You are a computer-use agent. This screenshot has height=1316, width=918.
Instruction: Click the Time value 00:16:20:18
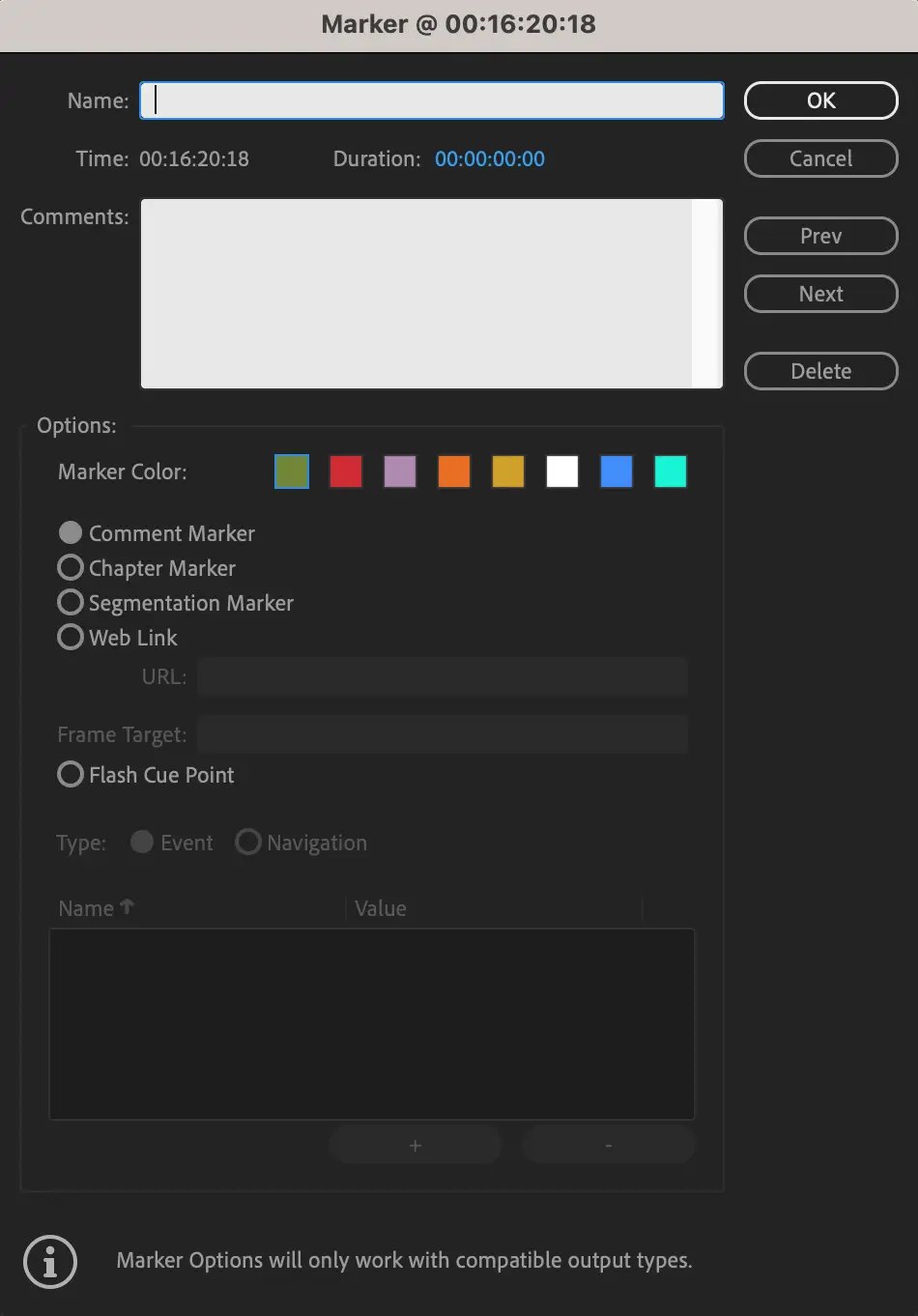[194, 159]
